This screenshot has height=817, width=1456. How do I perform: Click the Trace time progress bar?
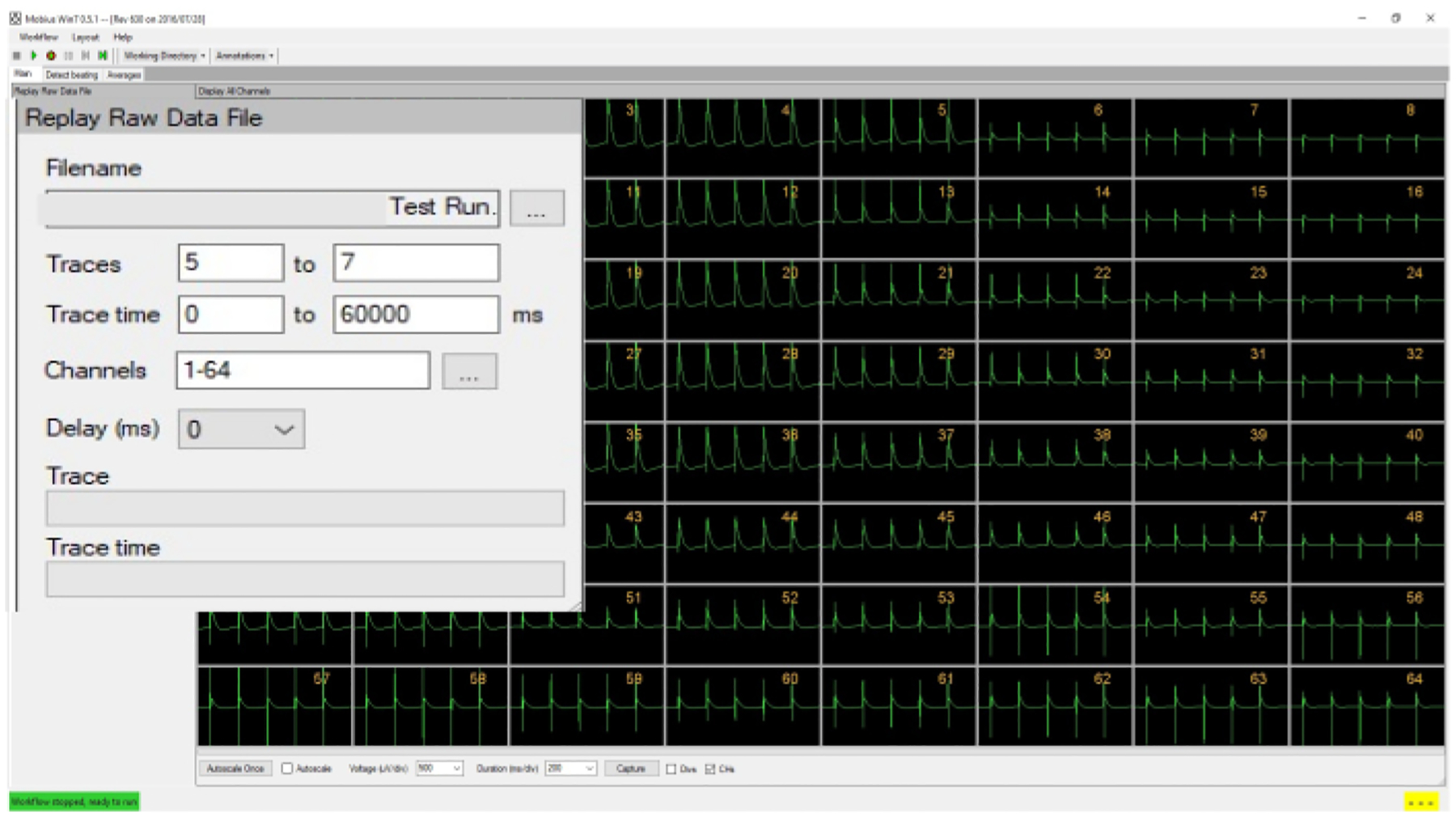[305, 579]
